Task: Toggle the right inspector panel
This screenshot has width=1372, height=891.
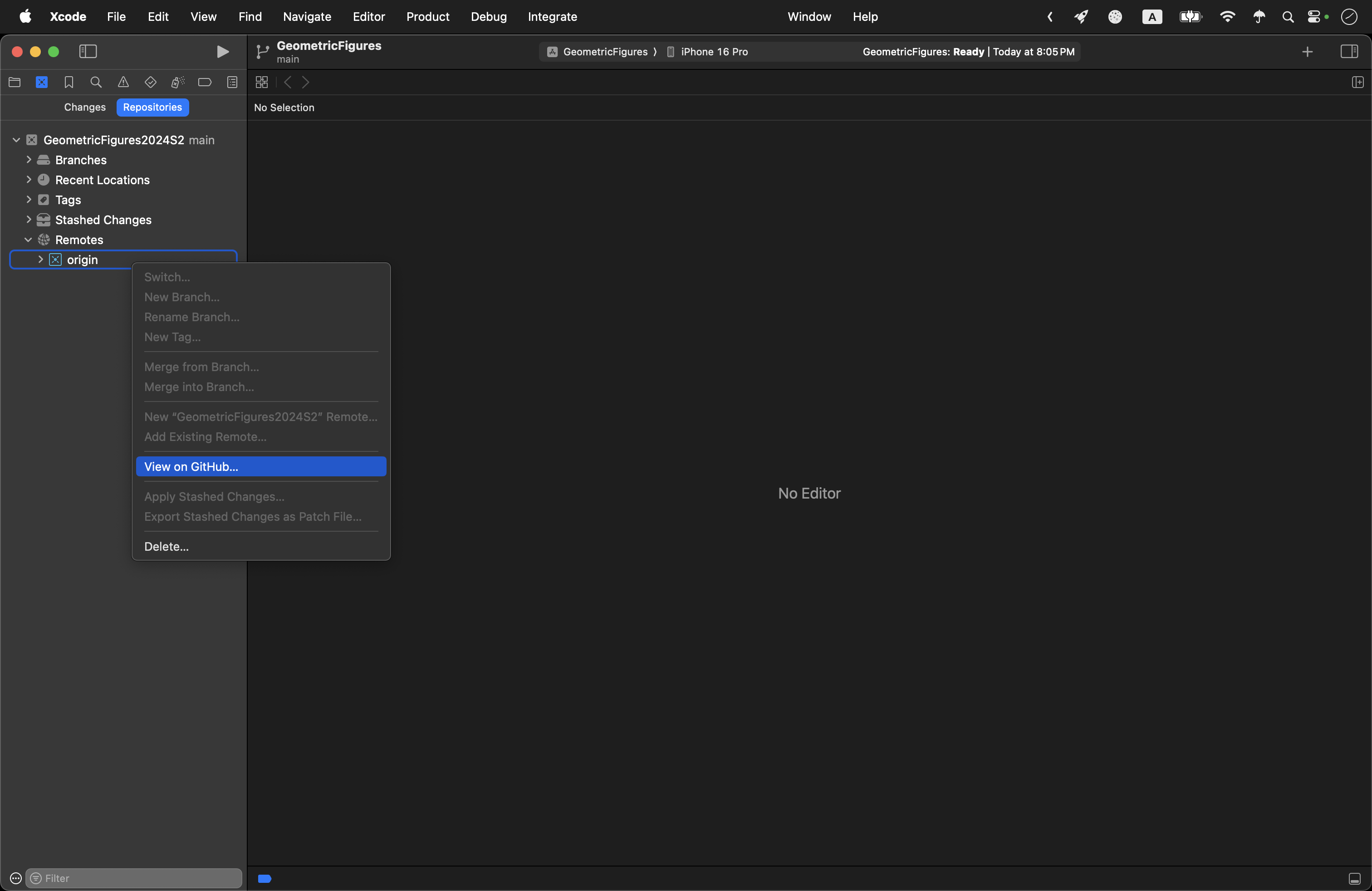Action: (x=1349, y=52)
